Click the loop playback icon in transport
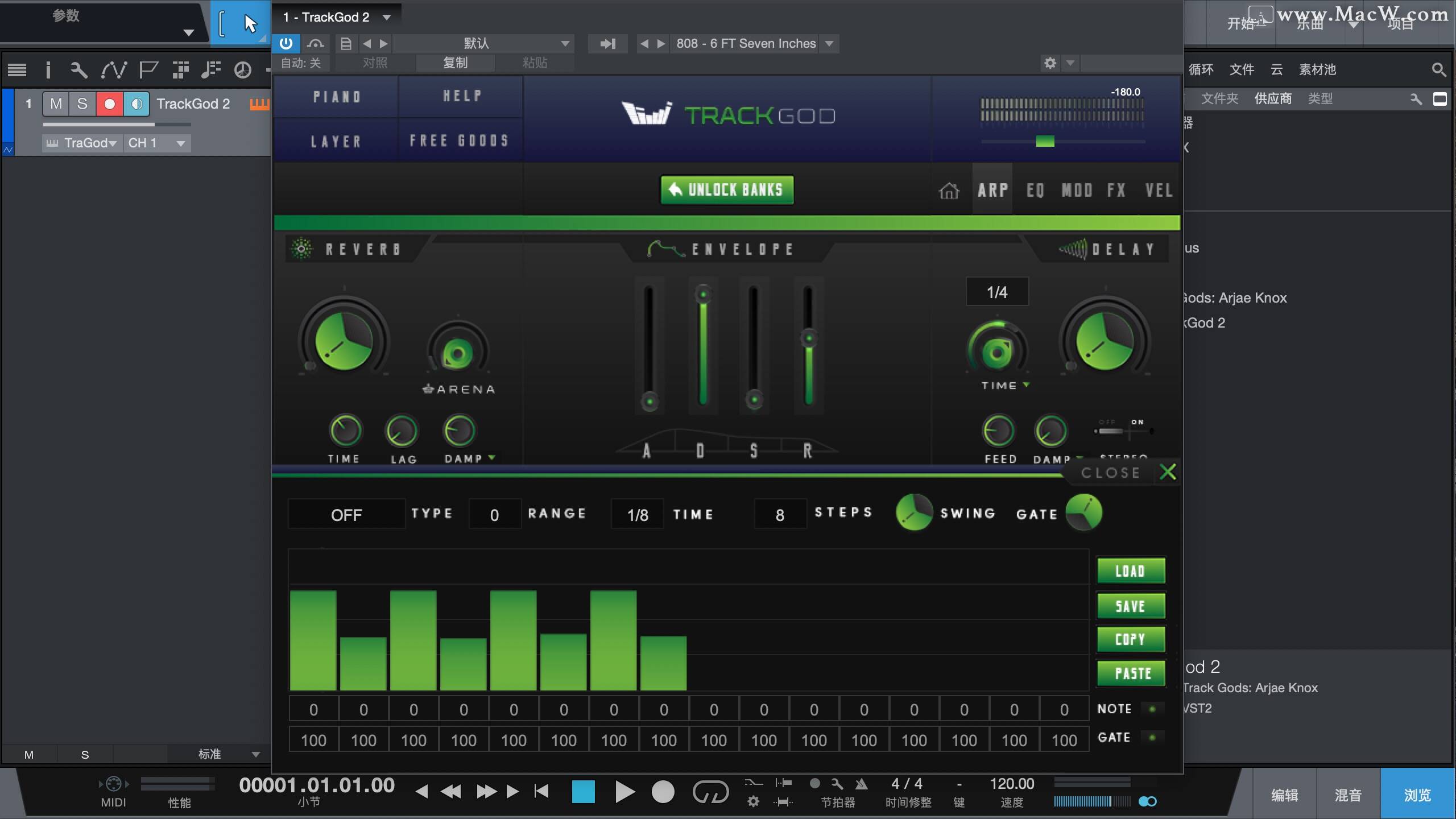This screenshot has height=819, width=1456. pyautogui.click(x=710, y=791)
